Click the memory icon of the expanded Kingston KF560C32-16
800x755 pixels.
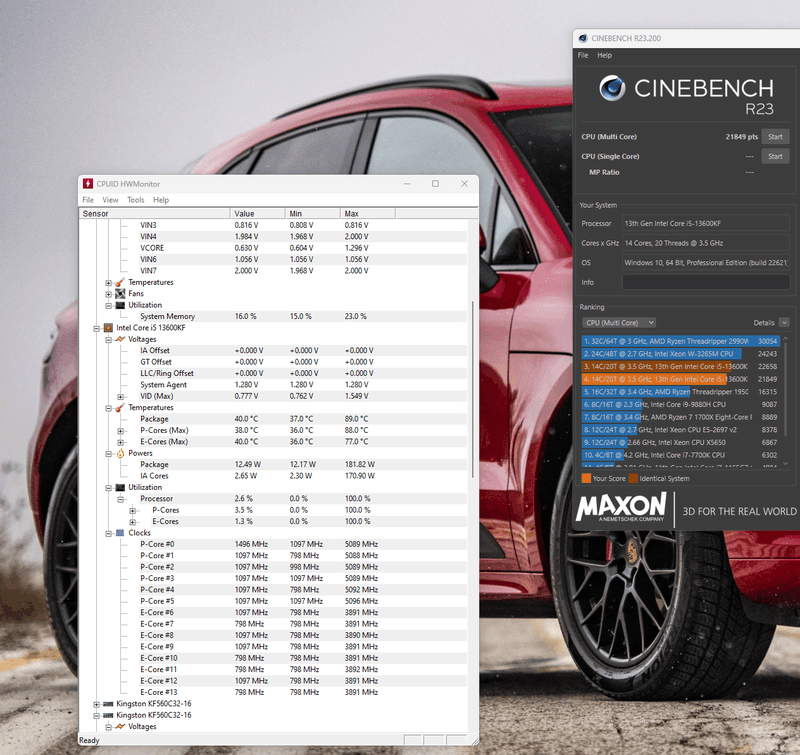108,715
